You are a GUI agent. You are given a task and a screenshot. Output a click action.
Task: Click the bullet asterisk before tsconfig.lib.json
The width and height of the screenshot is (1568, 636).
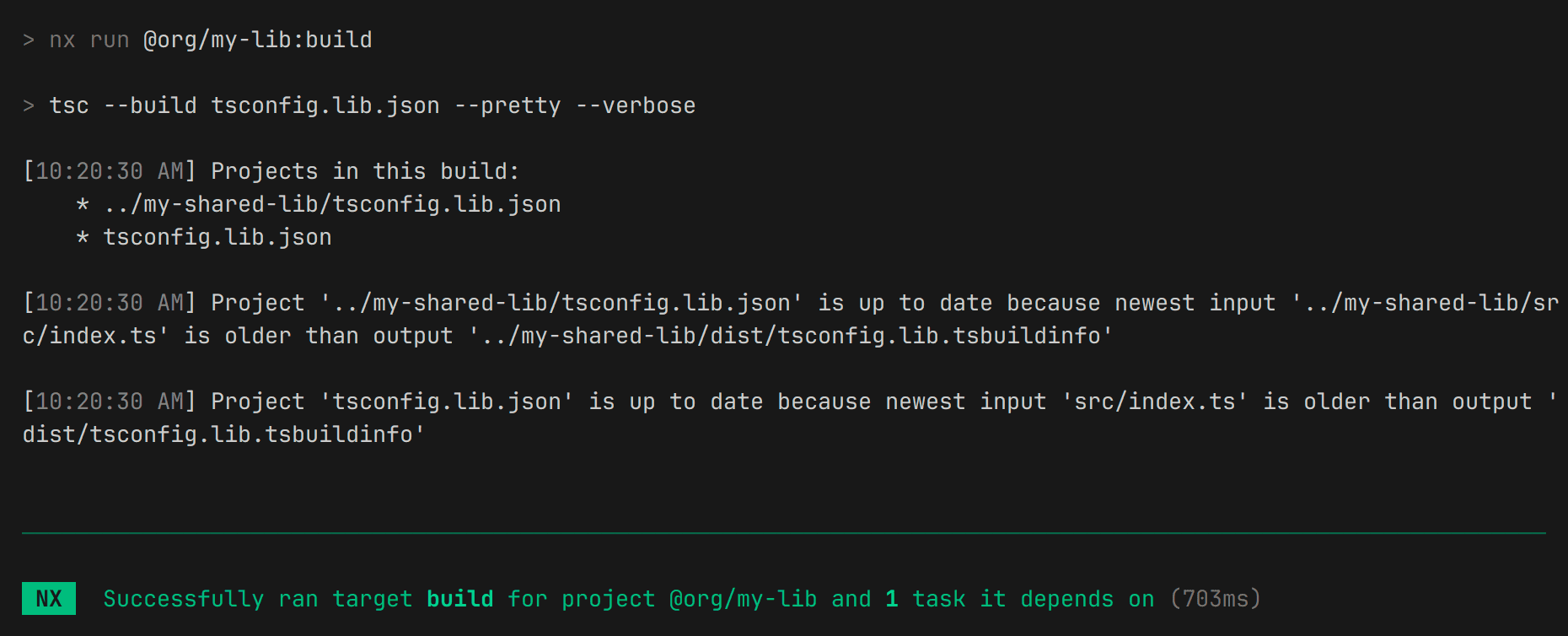[x=83, y=238]
